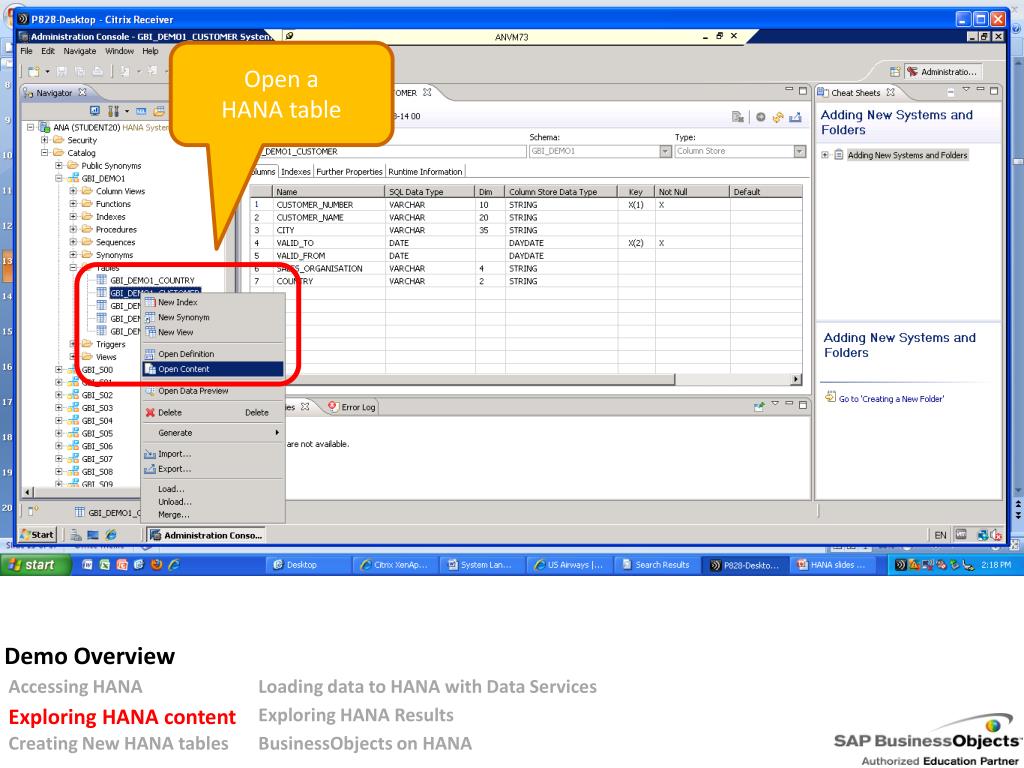Screen dimensions: 1024x768
Task: Click the remote desktop Start button
Action: click(39, 535)
